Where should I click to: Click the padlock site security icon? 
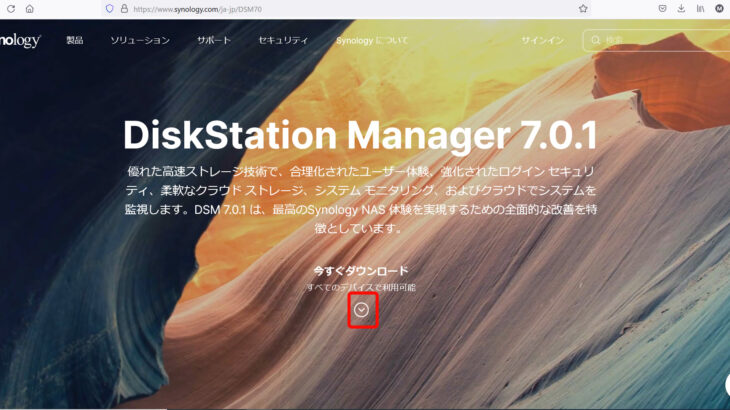tap(123, 8)
